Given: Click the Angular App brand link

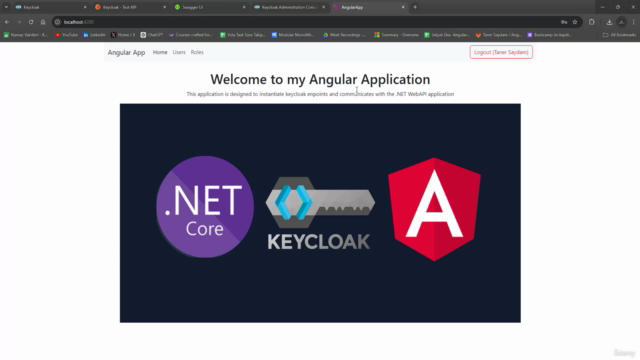Looking at the screenshot, I should [126, 52].
